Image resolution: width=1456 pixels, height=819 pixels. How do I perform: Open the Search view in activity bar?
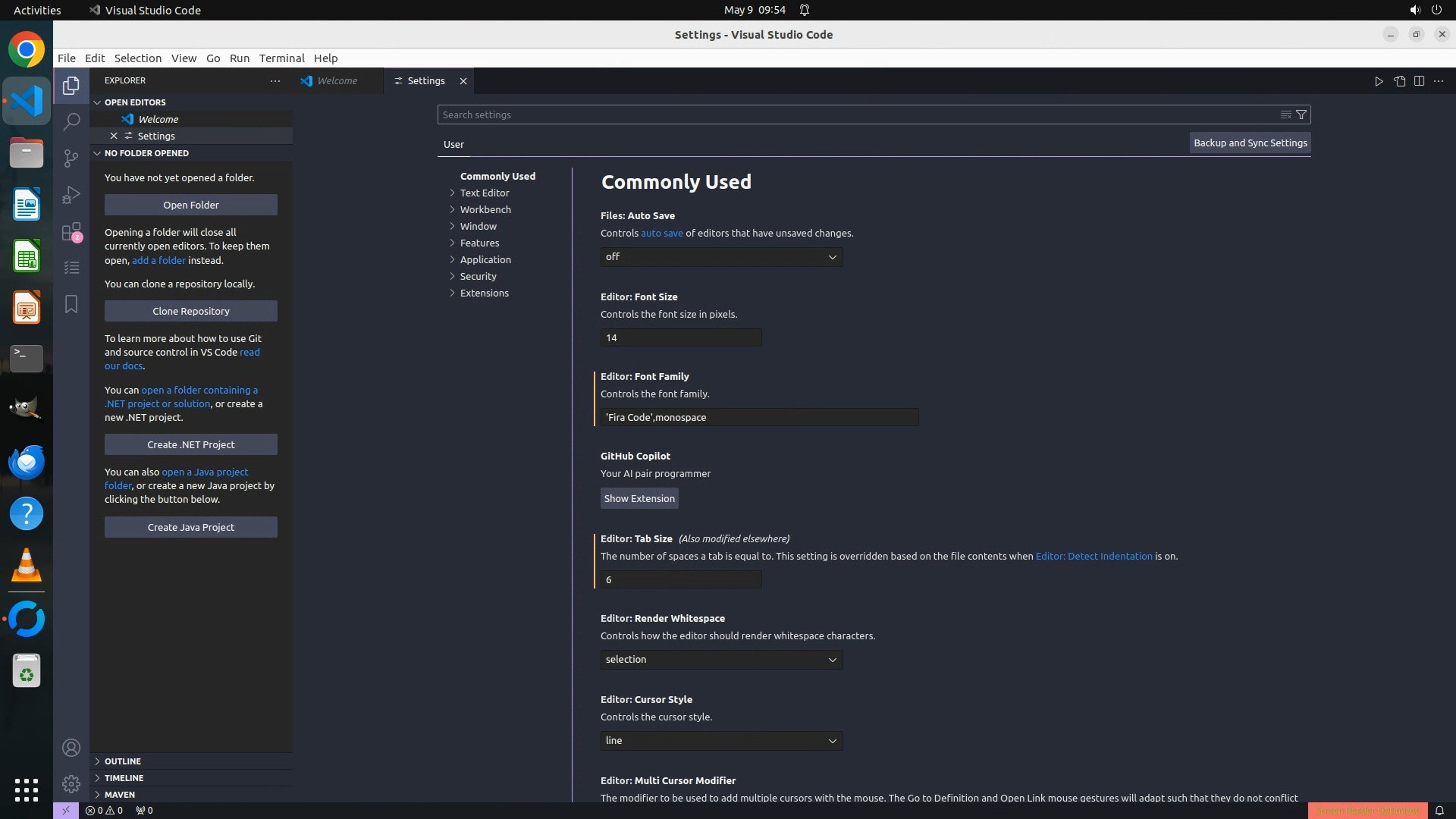coord(71,121)
